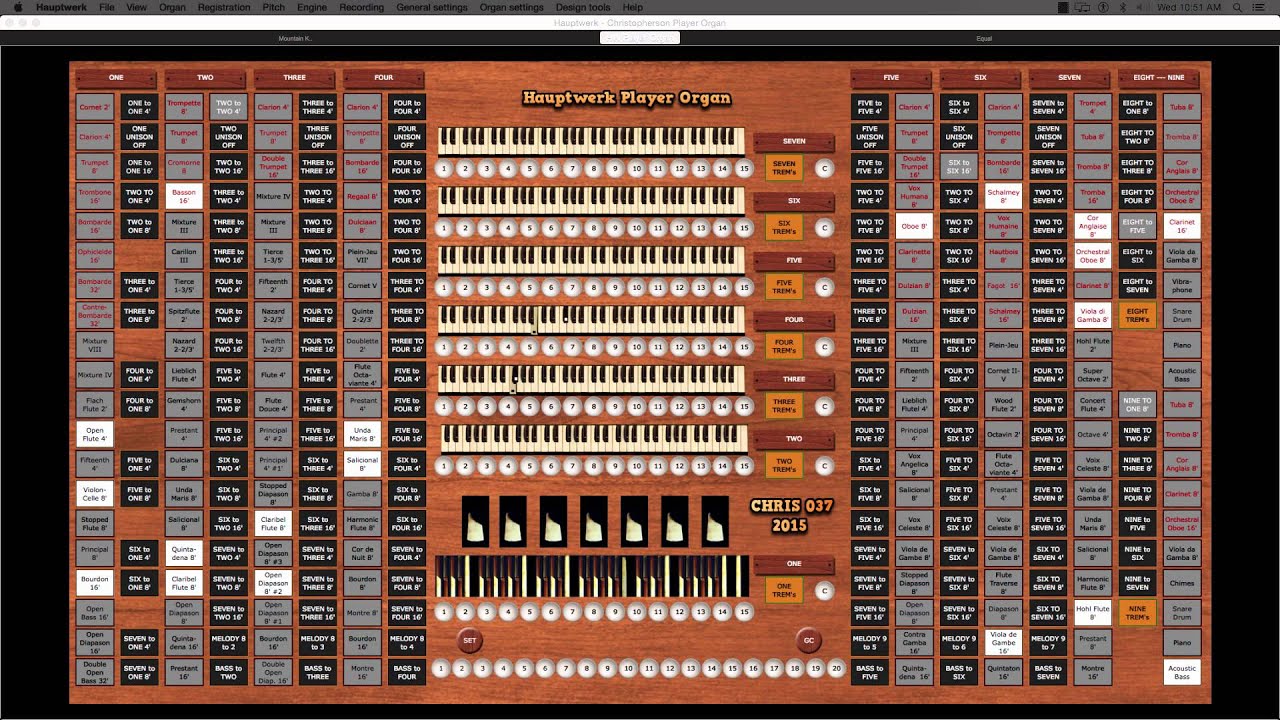
Task: Click the NINE TREM's button
Action: tap(1137, 612)
